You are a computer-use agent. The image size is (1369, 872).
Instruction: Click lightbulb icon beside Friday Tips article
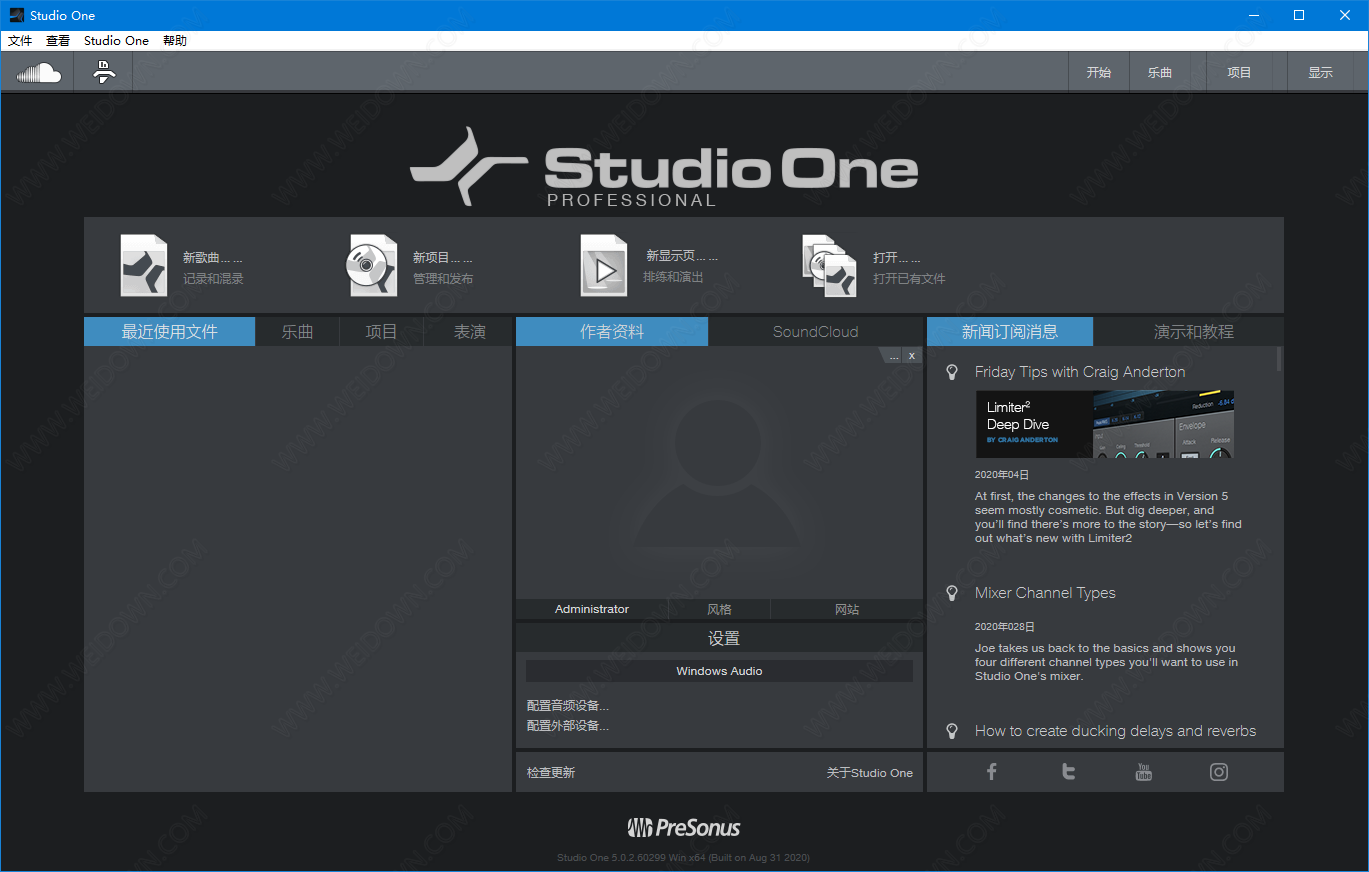952,372
